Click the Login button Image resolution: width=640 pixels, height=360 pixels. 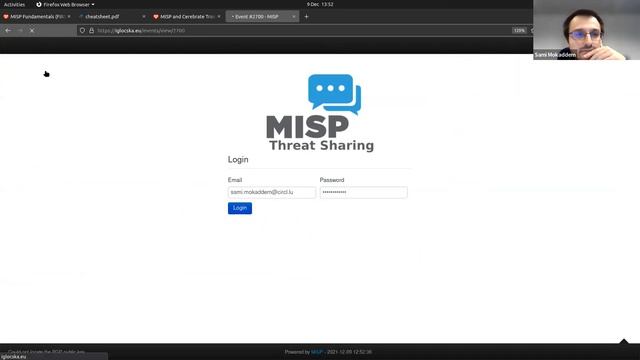[240, 208]
